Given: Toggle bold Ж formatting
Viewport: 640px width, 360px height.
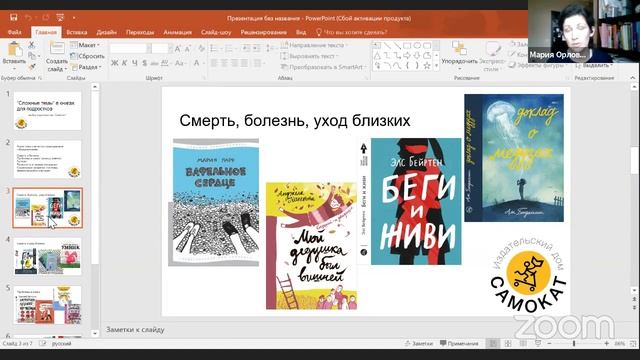Looking at the screenshot, I should 115,63.
